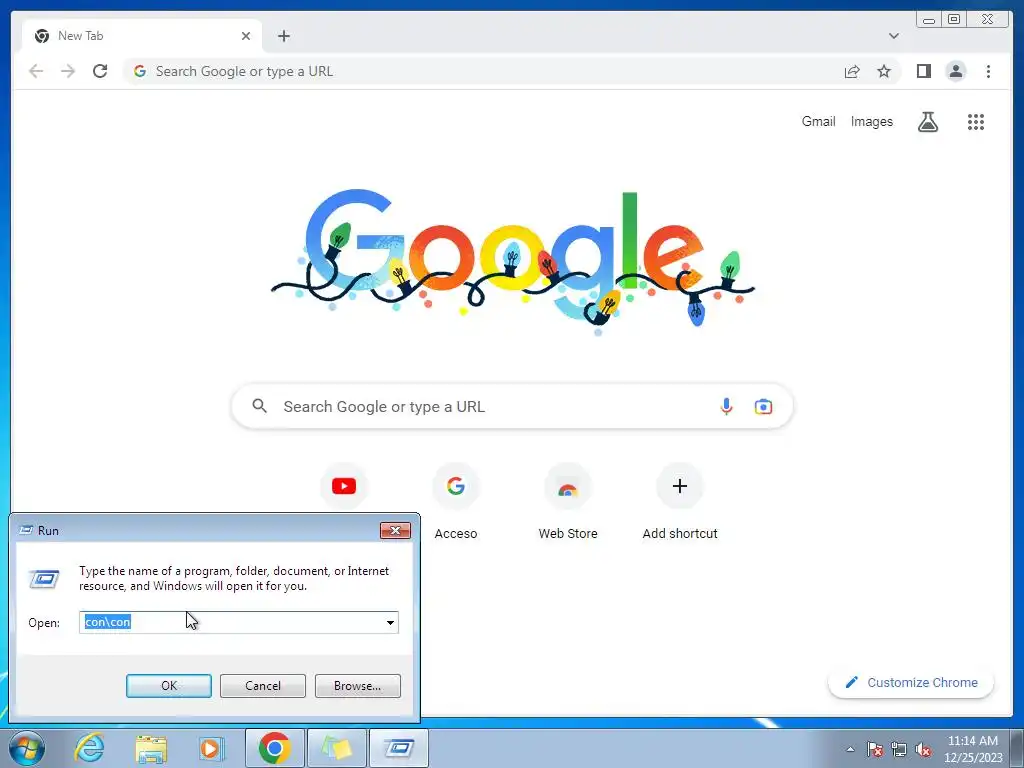Restore down the Chrome window

coord(953,19)
